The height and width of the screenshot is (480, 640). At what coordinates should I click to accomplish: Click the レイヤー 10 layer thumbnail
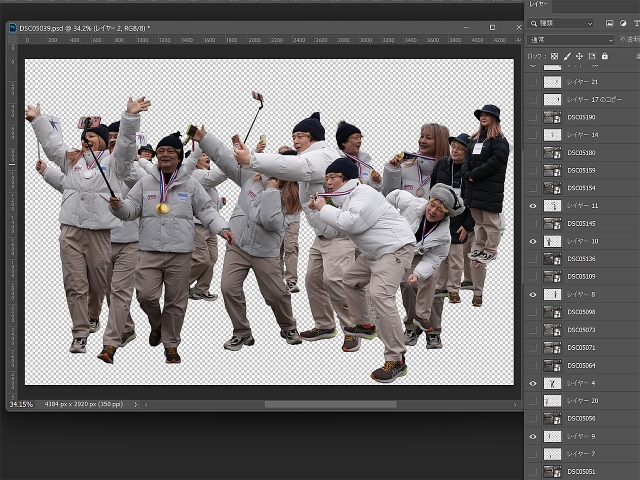point(552,241)
